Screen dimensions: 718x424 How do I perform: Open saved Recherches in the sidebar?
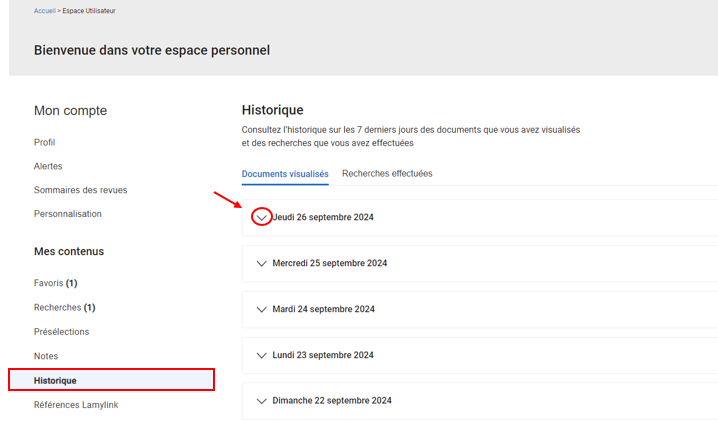[x=64, y=308]
